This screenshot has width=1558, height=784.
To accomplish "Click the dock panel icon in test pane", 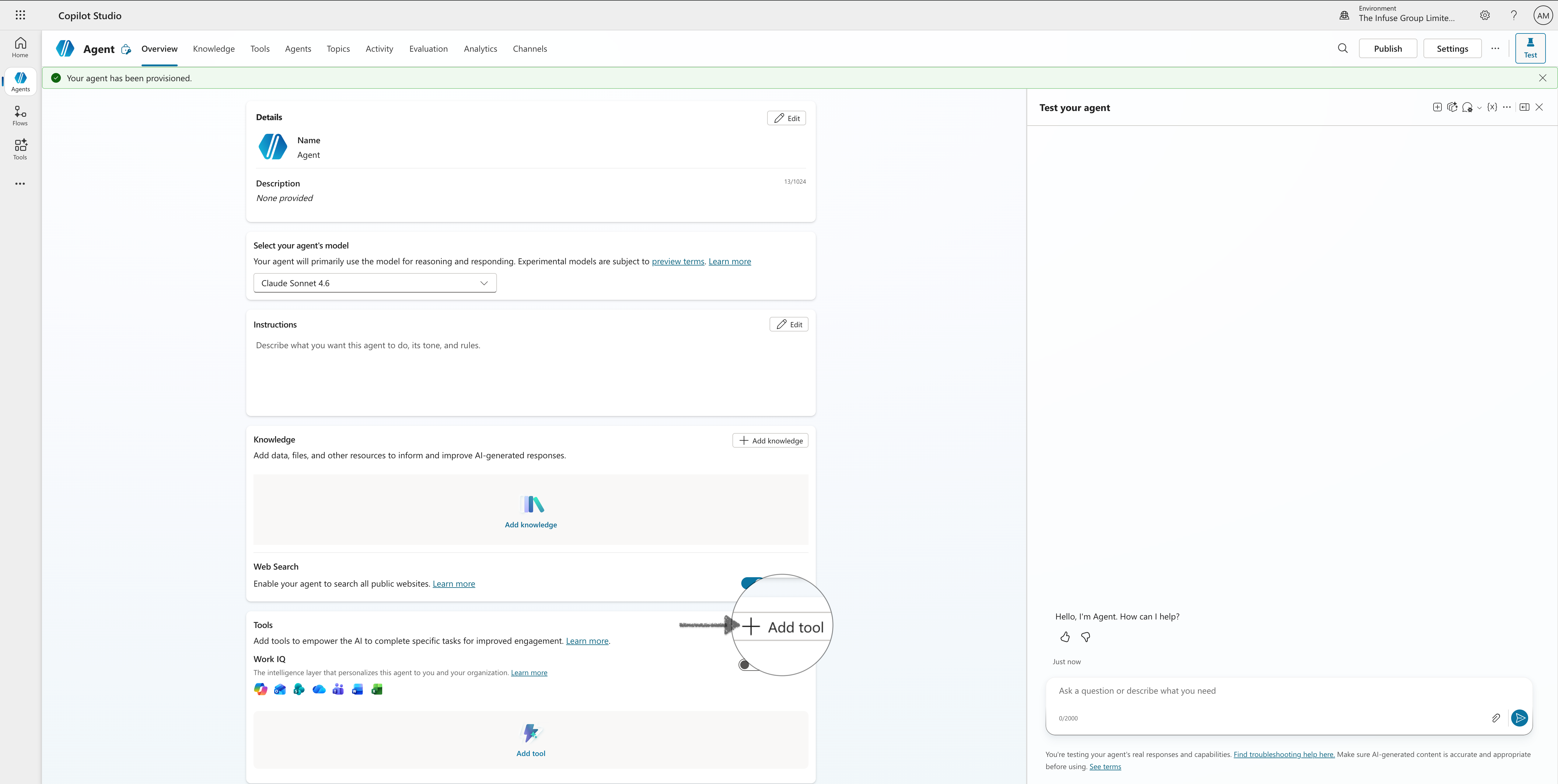I will click(1524, 107).
